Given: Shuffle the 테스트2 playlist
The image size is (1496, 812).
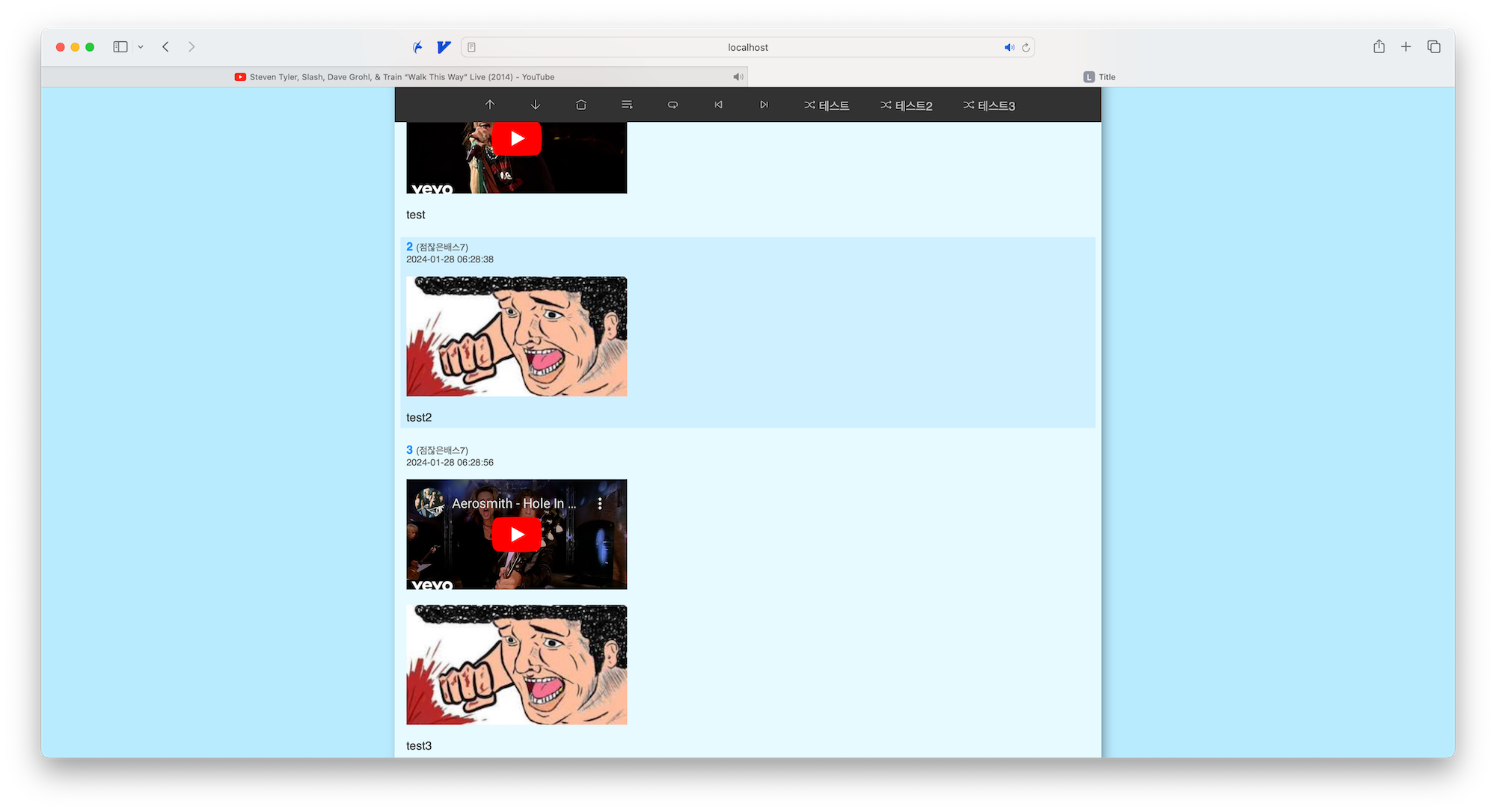Looking at the screenshot, I should (x=906, y=105).
